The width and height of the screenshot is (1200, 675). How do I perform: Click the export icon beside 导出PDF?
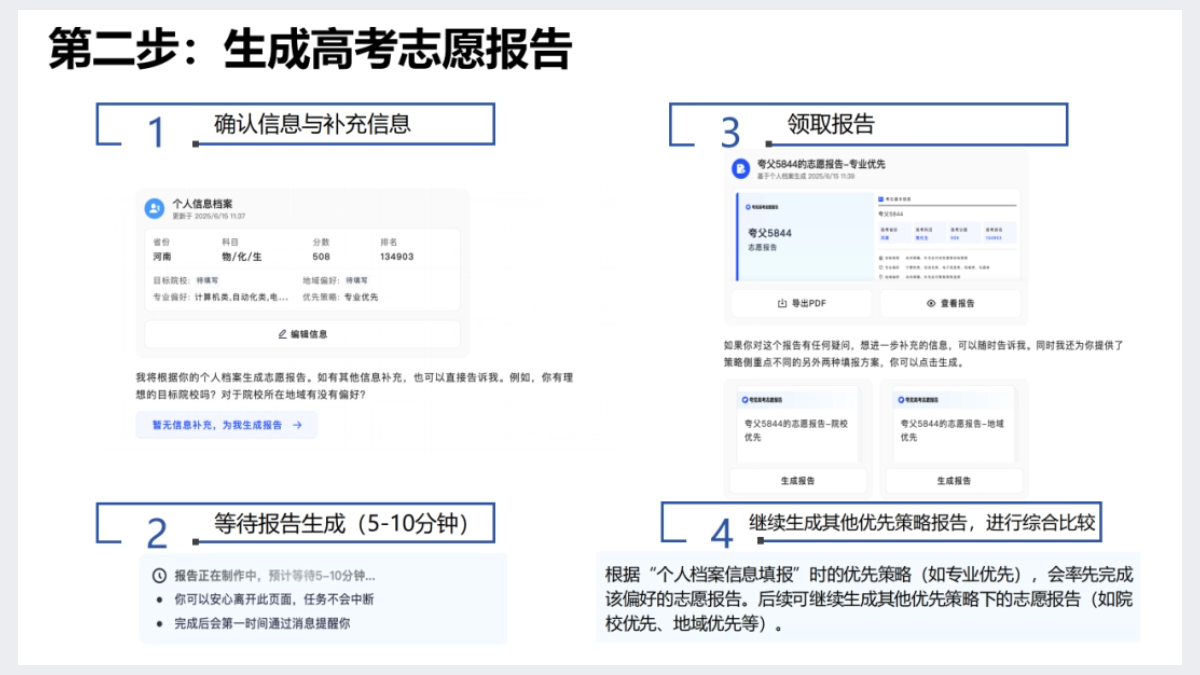pyautogui.click(x=782, y=303)
